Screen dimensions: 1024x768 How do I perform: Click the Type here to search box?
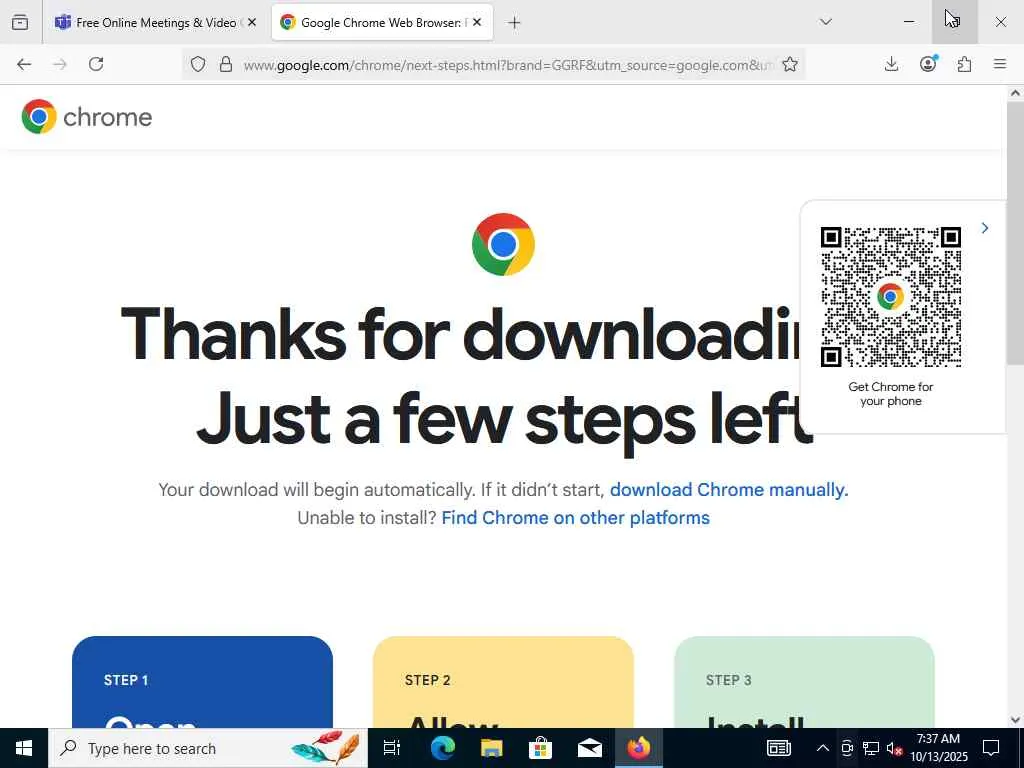208,748
